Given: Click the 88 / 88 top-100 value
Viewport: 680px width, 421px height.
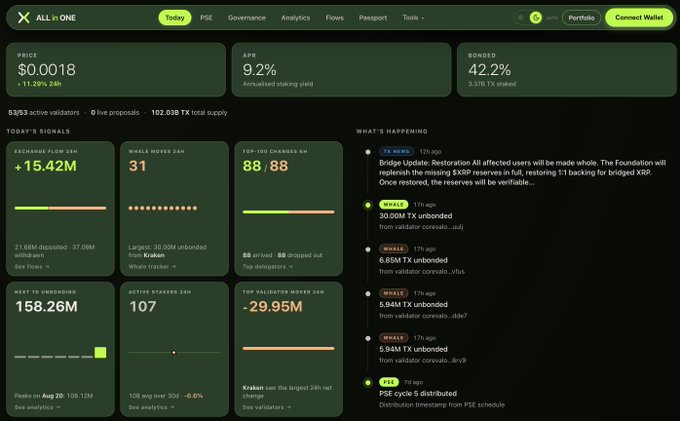Looking at the screenshot, I should point(265,166).
